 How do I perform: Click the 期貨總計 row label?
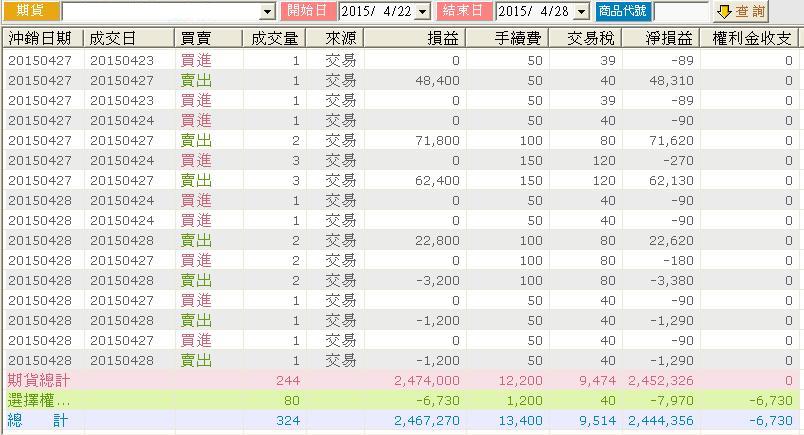pyautogui.click(x=38, y=381)
